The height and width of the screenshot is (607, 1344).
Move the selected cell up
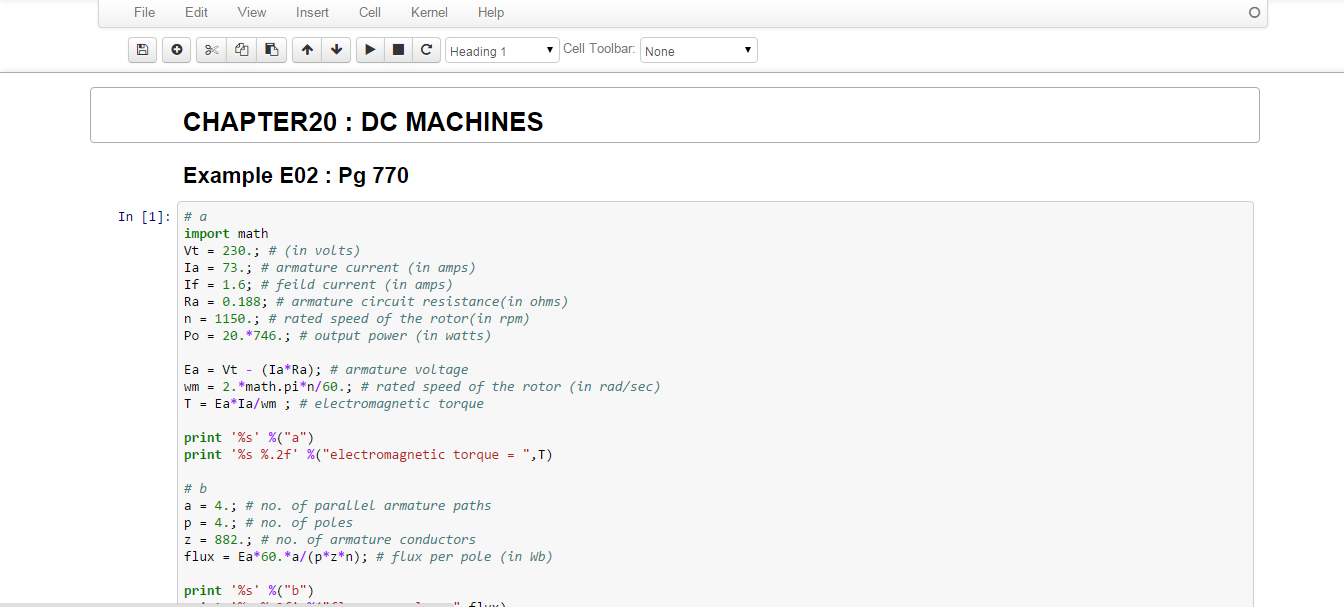click(x=307, y=50)
